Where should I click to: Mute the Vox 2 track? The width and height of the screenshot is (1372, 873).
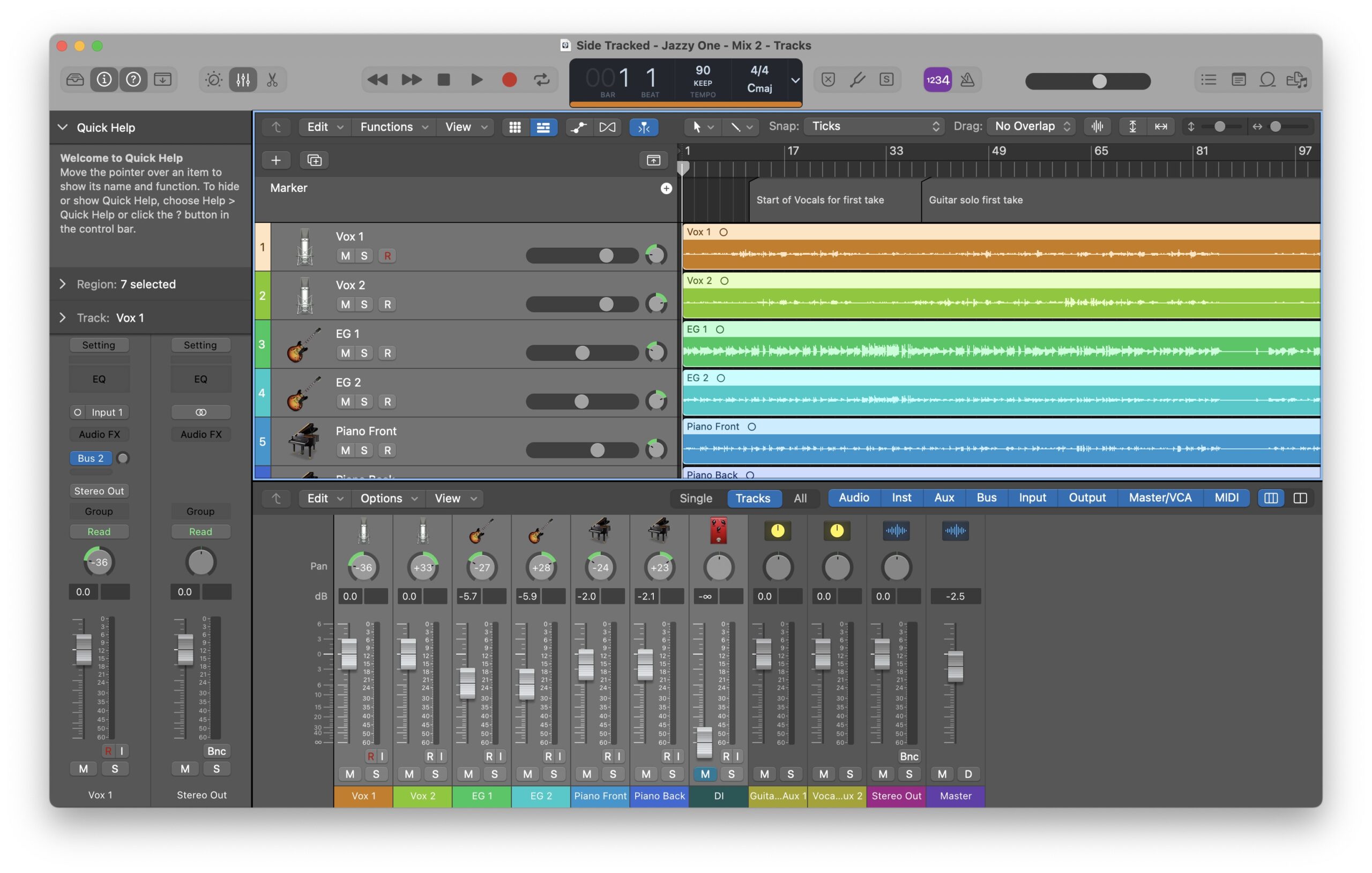pos(345,305)
